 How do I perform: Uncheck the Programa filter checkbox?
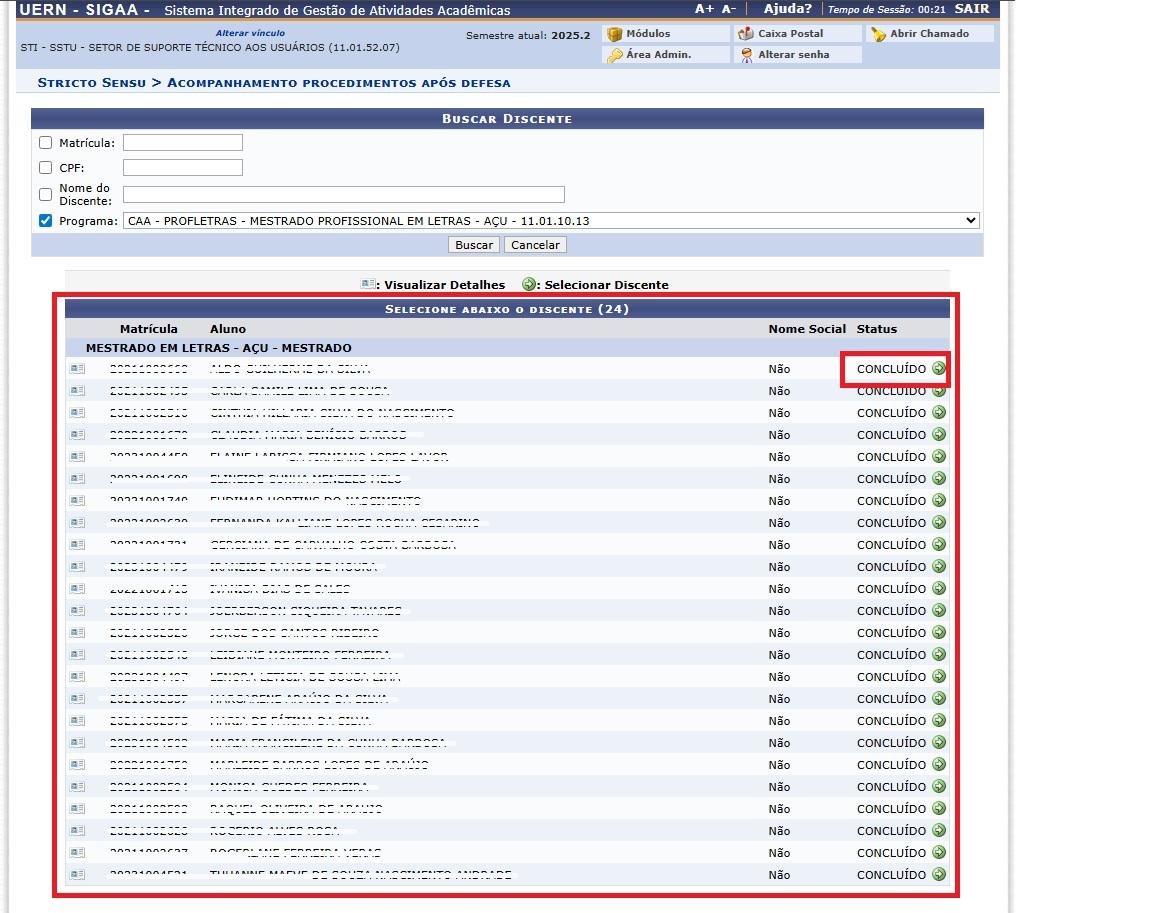click(x=46, y=221)
